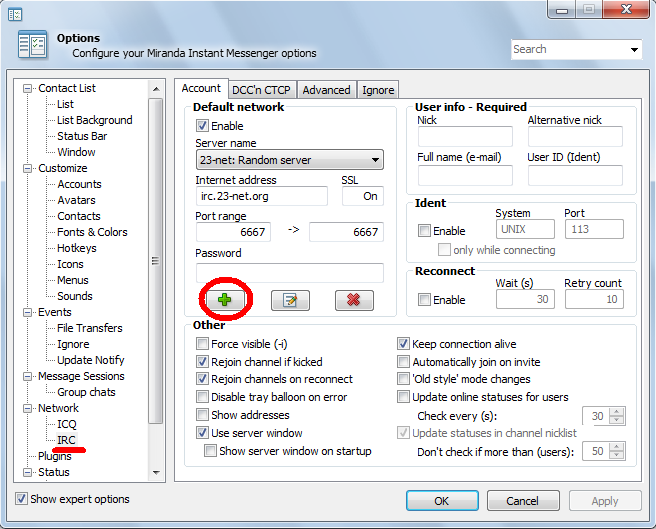Click the tree scrollbar up arrow
The width and height of the screenshot is (656, 529).
(156, 89)
